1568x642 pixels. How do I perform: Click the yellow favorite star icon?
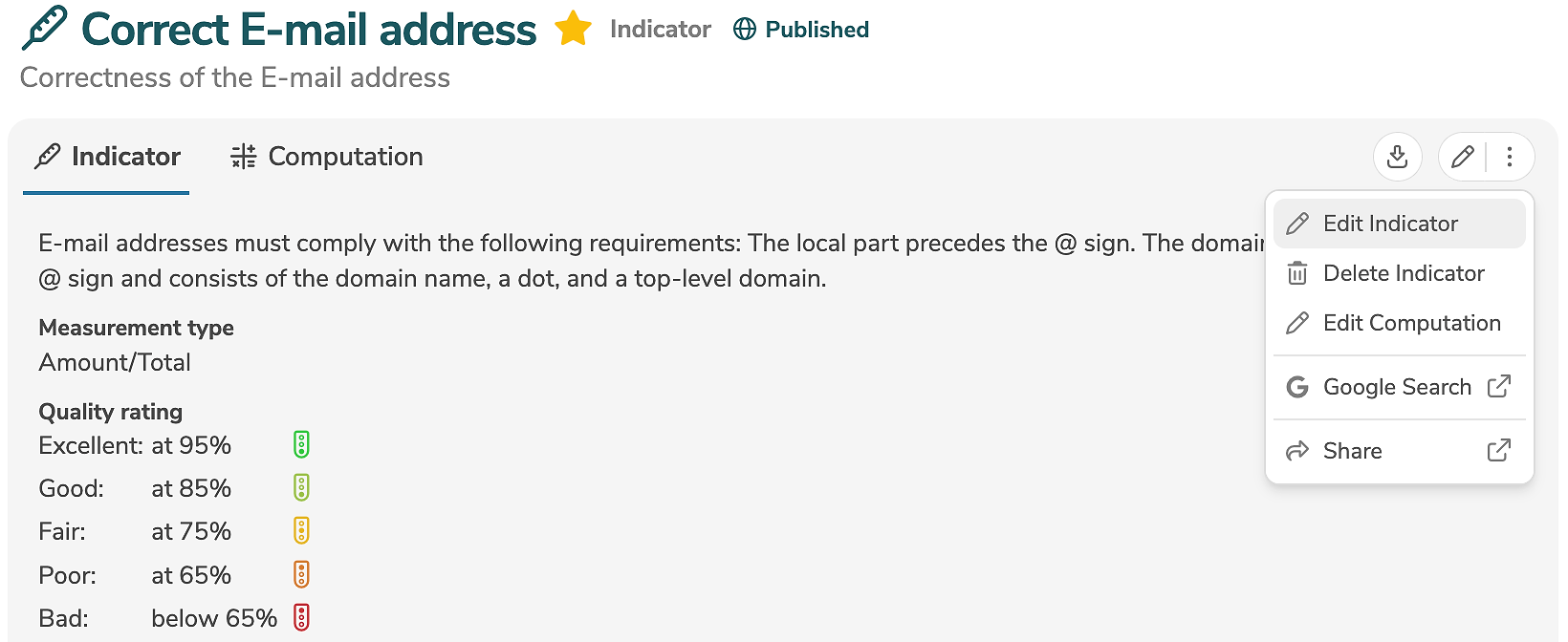tap(573, 29)
